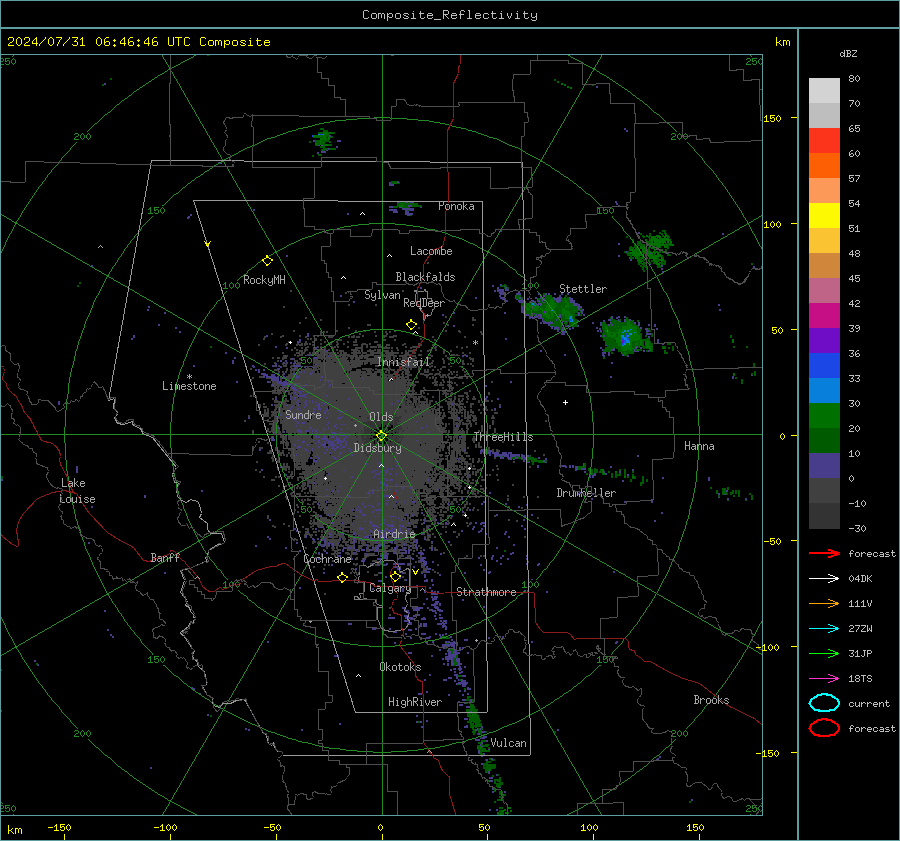Viewport: 900px width, 841px height.
Task: Click the light gray 80 dBZ legend swatch
Action: [824, 90]
